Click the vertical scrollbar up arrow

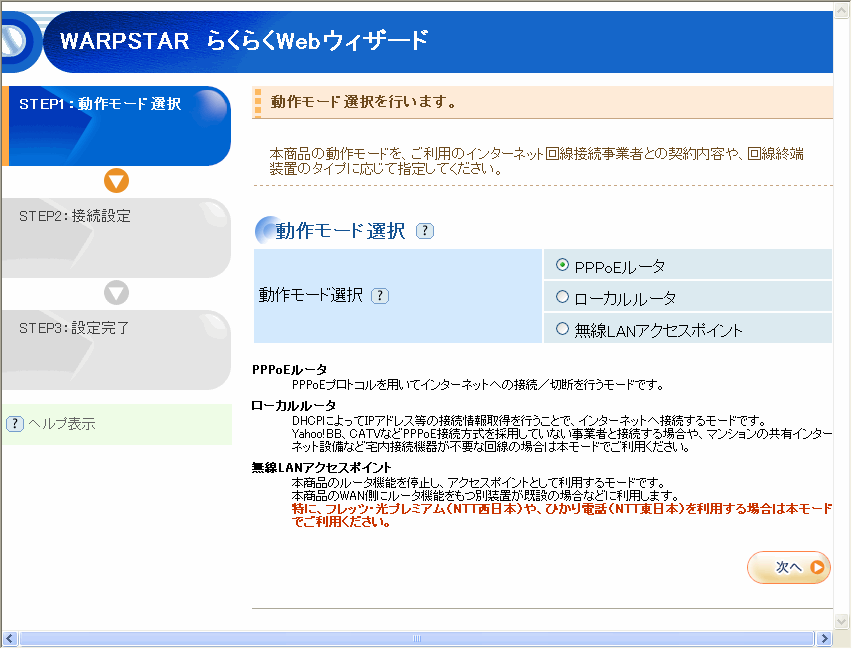click(x=842, y=9)
